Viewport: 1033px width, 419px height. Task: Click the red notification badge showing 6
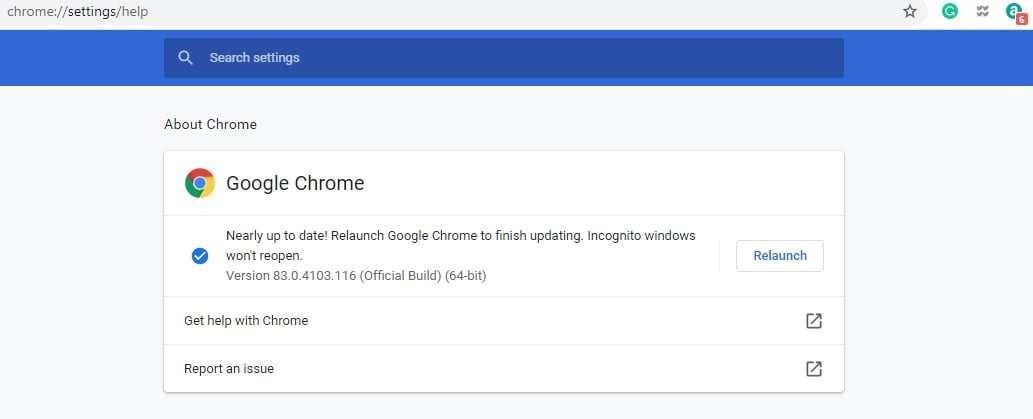click(1021, 17)
